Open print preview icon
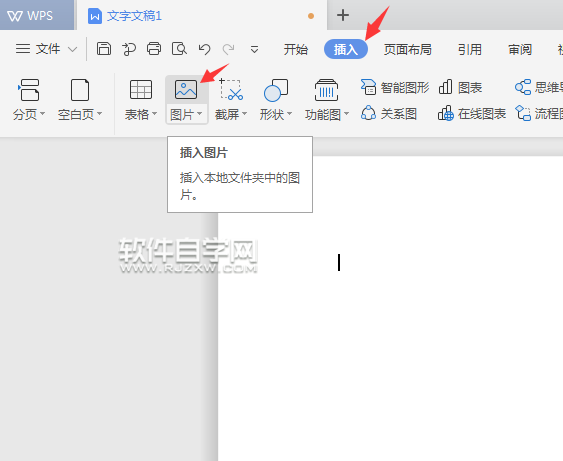Image resolution: width=563 pixels, height=461 pixels. [179, 48]
